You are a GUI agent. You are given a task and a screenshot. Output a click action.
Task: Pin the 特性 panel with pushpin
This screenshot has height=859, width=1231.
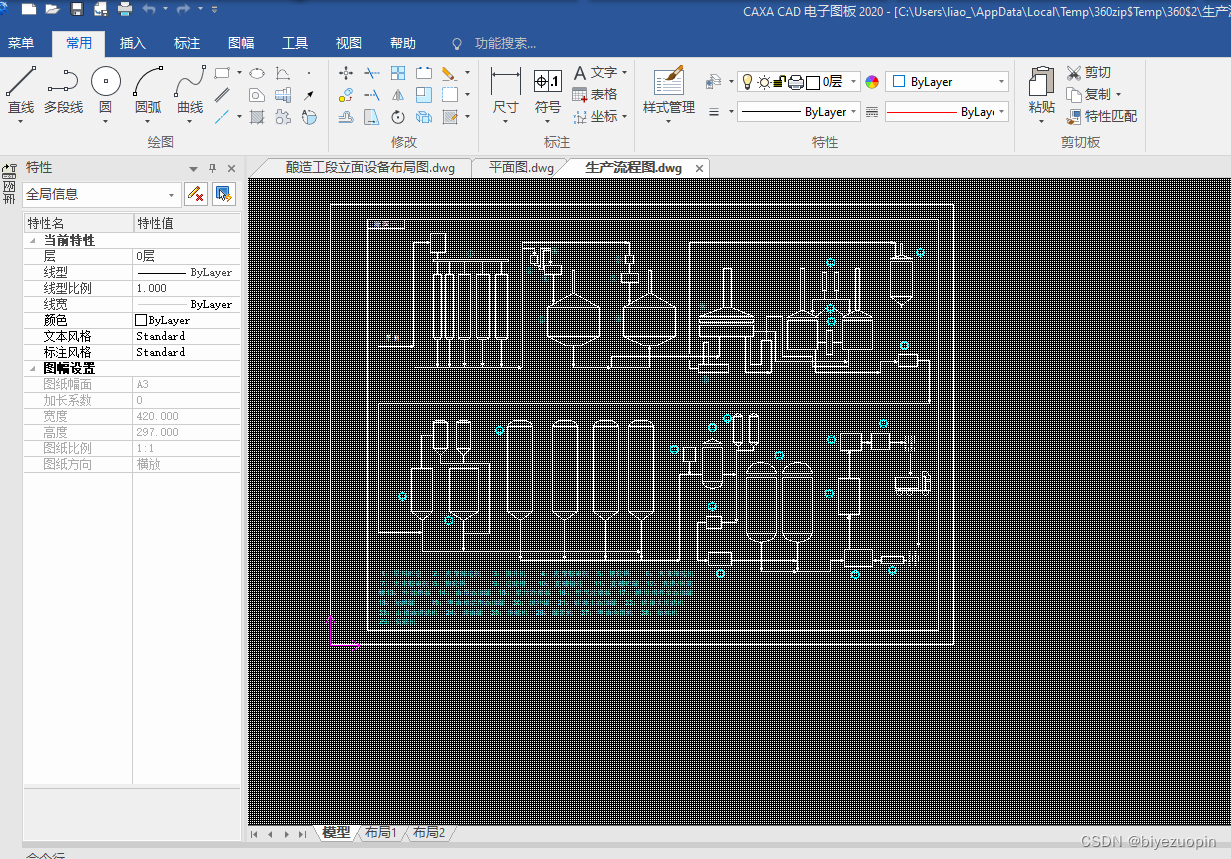tap(212, 168)
